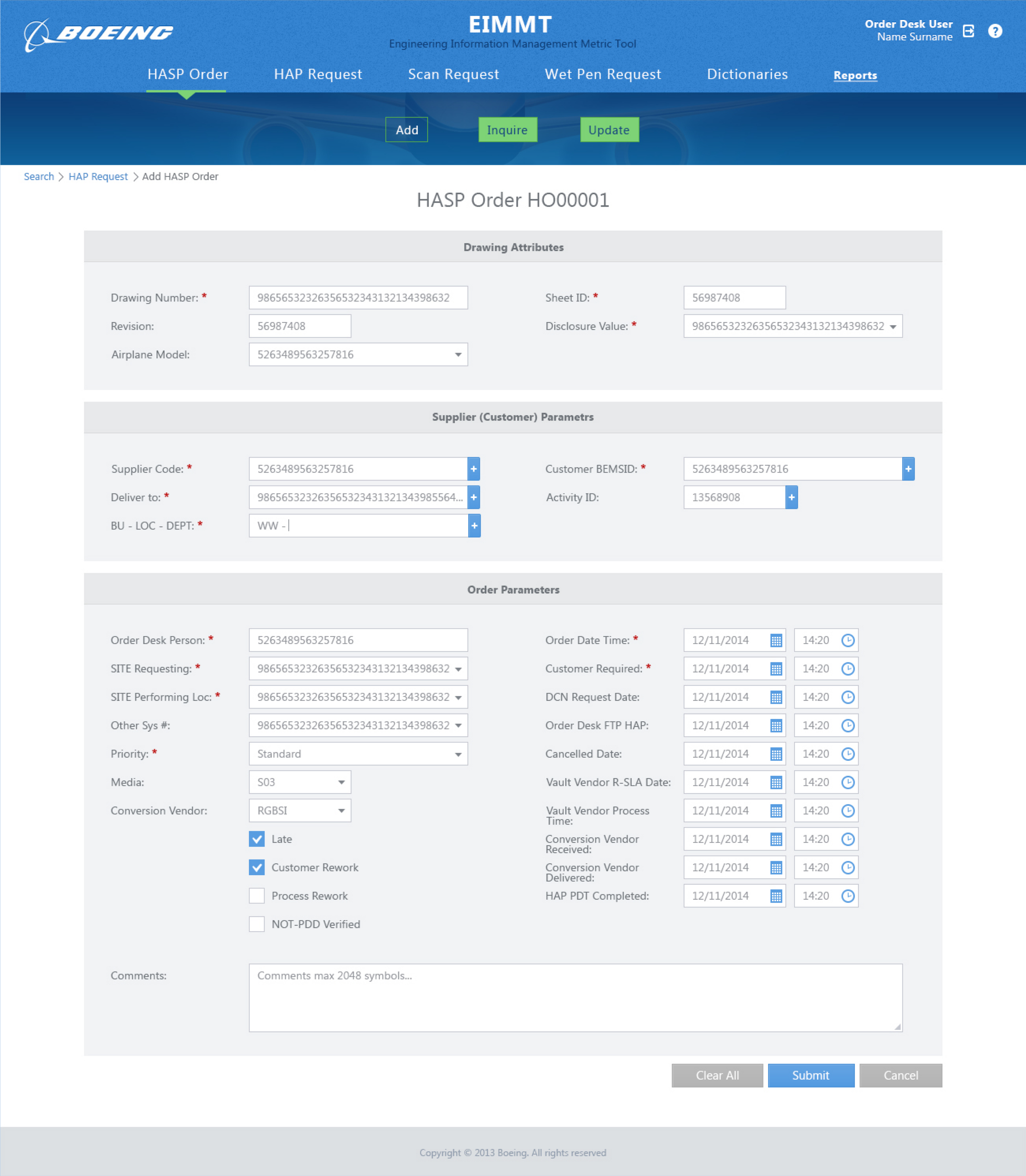Click plus icon next to Supplier Code
Image resolution: width=1026 pixels, height=1176 pixels.
(474, 469)
